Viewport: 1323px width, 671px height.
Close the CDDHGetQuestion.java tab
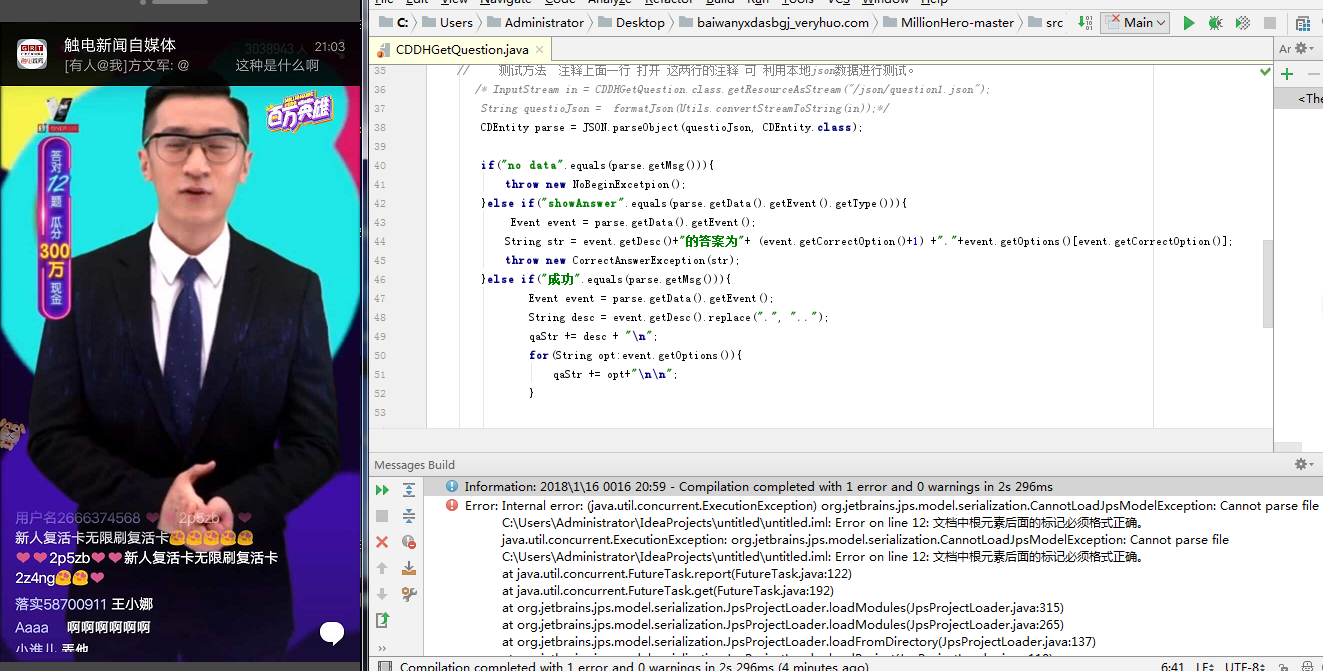click(x=538, y=50)
